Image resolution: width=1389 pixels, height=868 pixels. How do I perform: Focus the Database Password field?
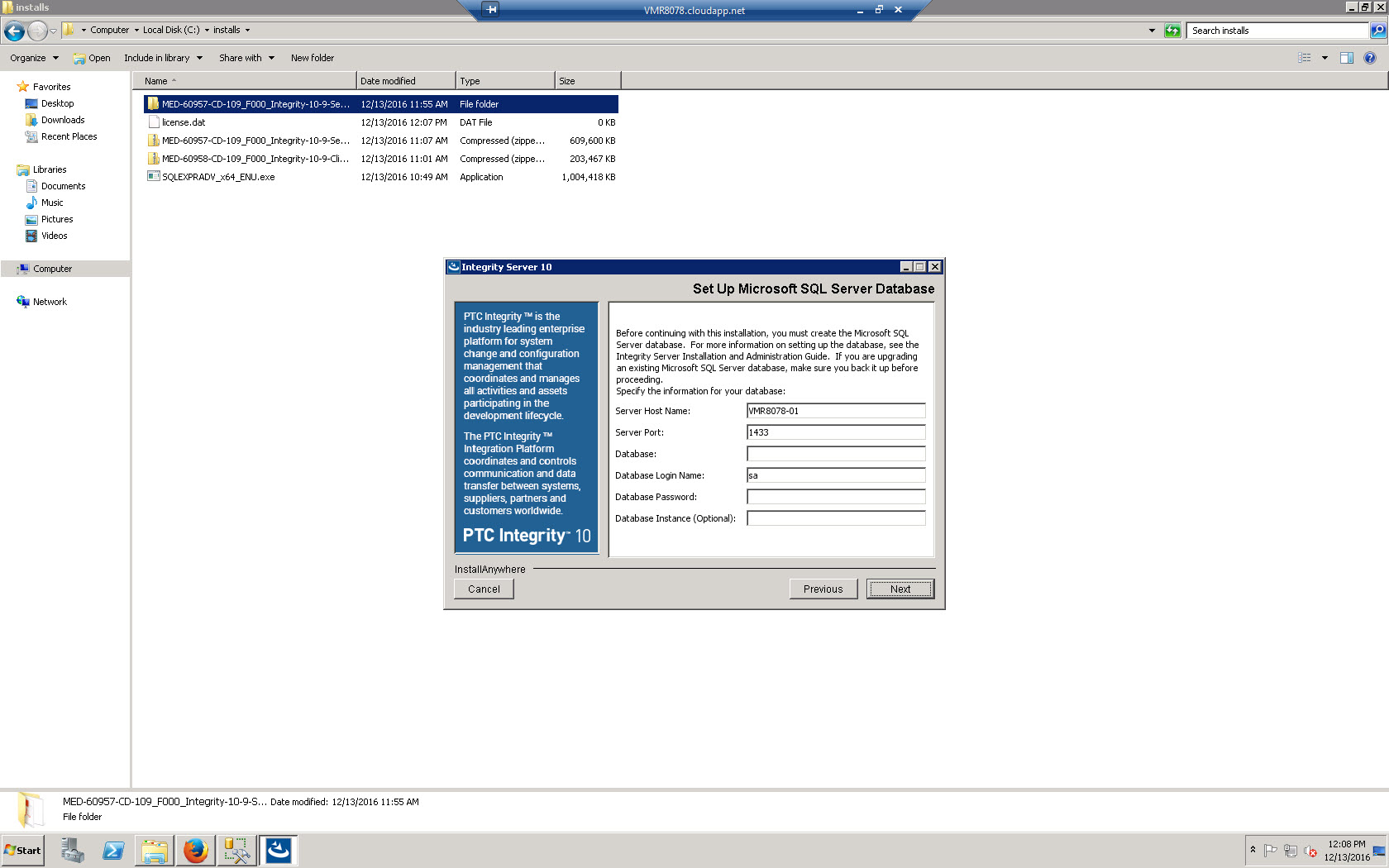(x=836, y=497)
